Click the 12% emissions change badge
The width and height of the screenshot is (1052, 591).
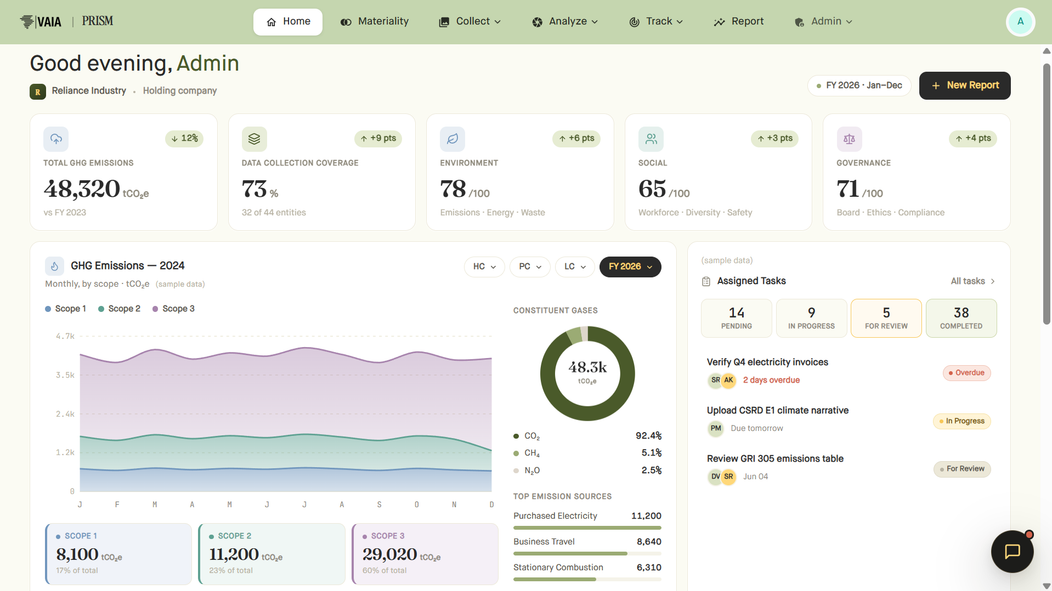click(x=185, y=139)
